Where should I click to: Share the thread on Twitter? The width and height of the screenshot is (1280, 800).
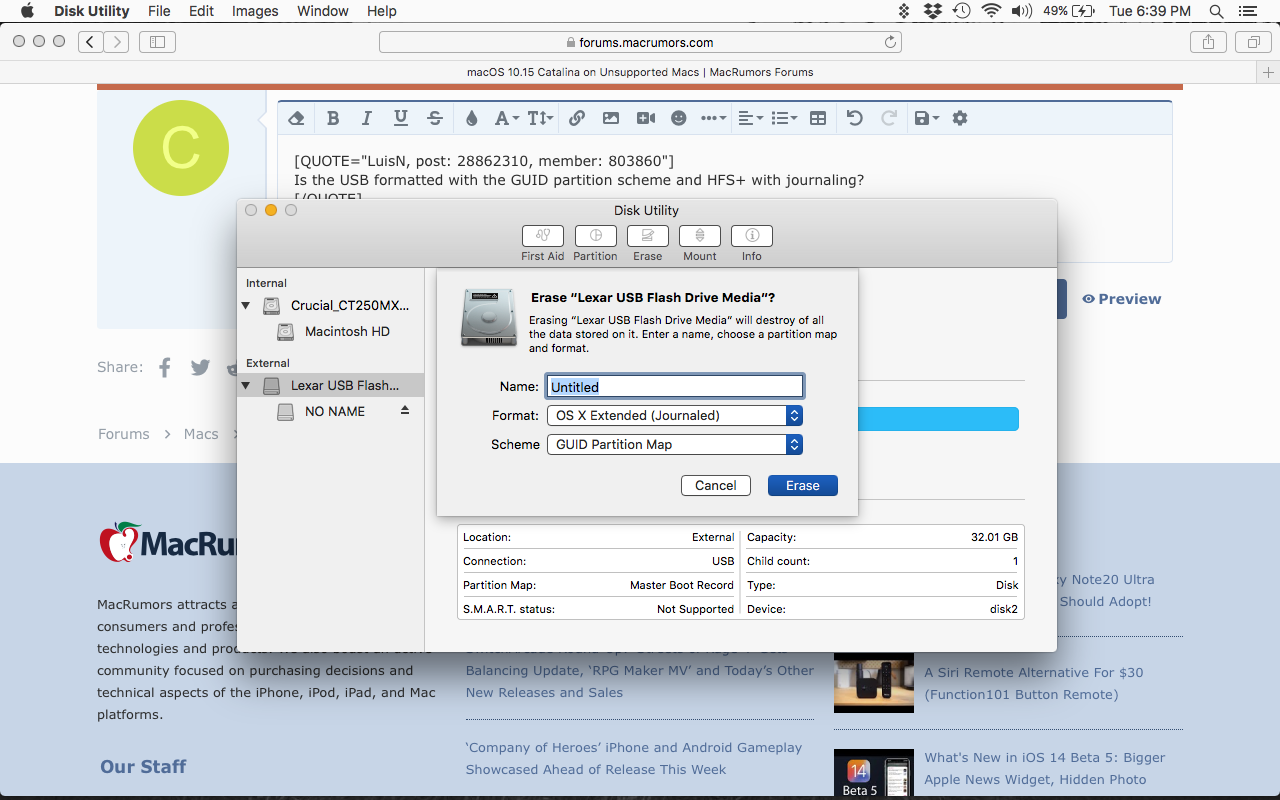(x=201, y=367)
